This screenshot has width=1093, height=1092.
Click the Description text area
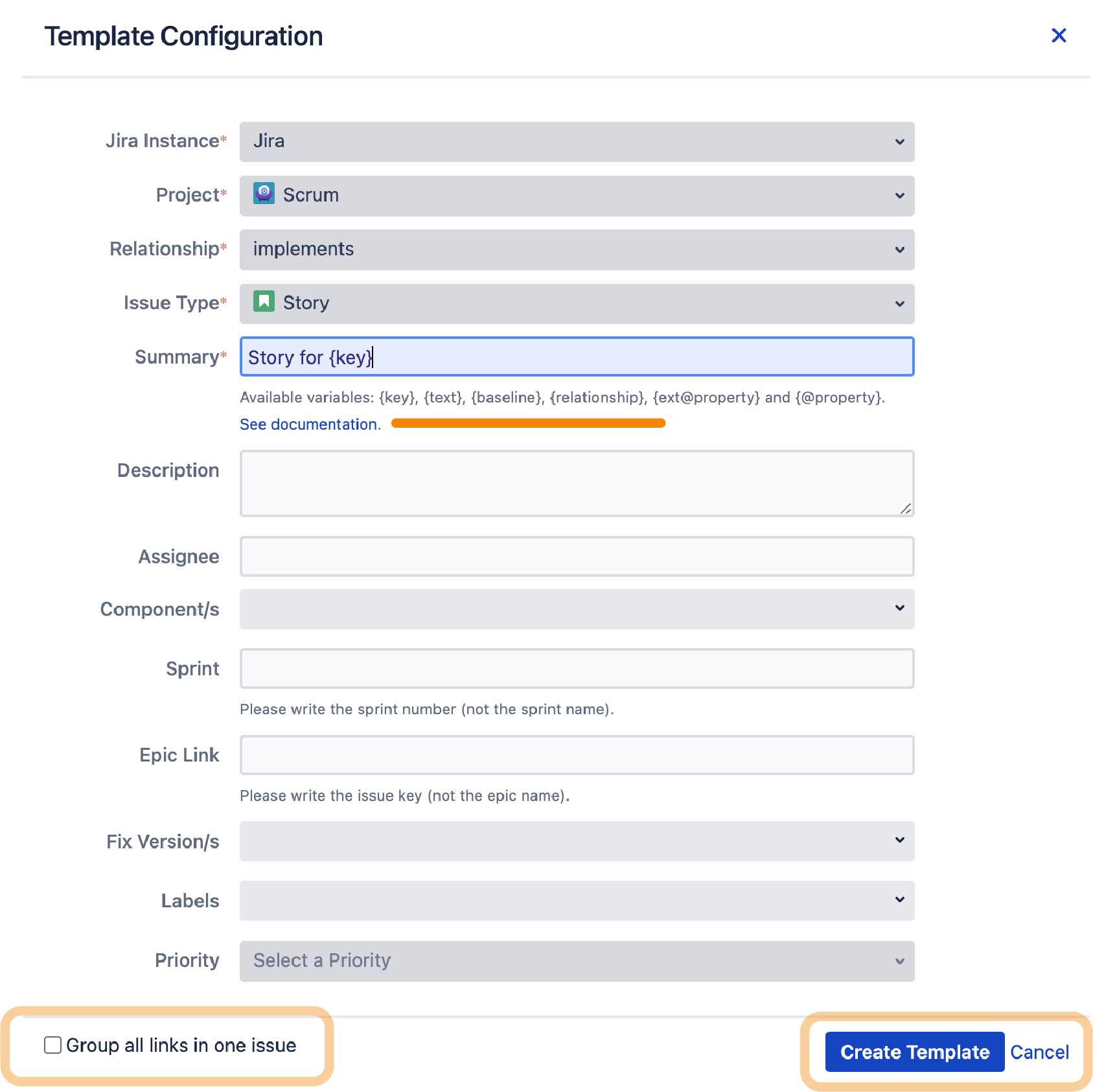coord(577,483)
